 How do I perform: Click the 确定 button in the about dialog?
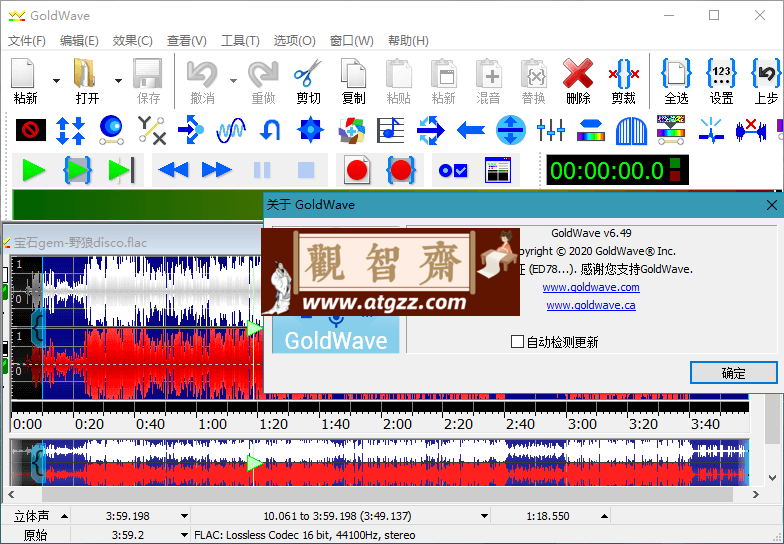click(734, 373)
